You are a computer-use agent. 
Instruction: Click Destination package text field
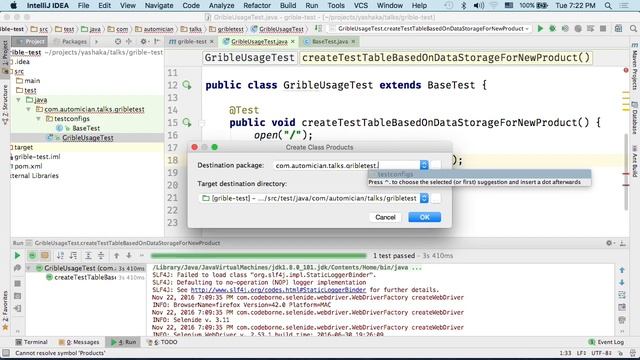[x=347, y=165]
